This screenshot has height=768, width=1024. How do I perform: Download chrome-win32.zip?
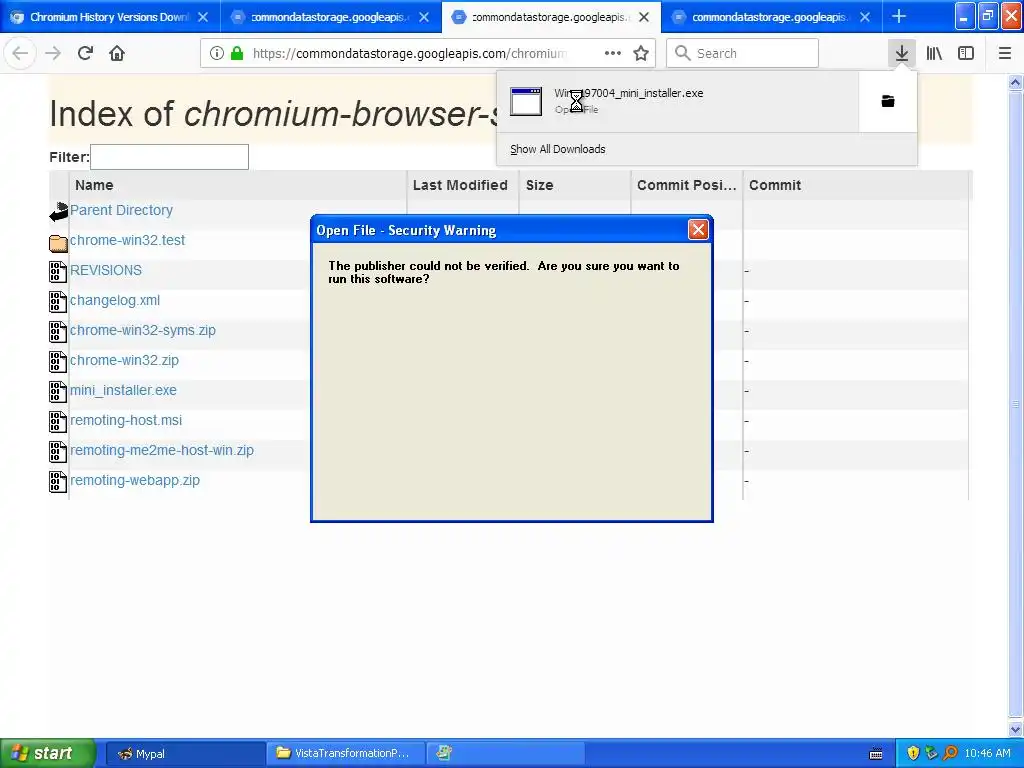tap(124, 360)
